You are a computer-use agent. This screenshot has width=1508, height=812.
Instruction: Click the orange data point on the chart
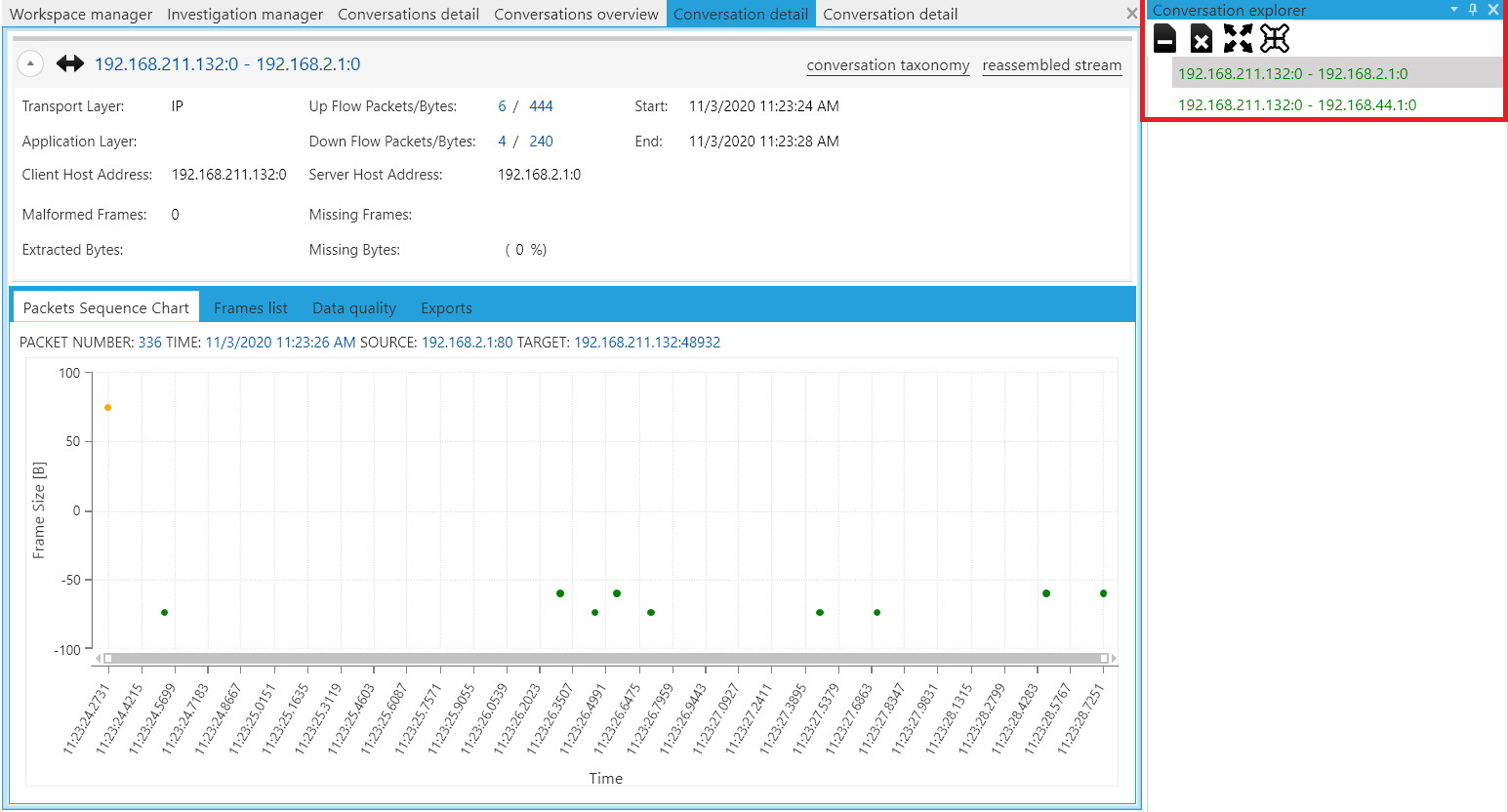coord(108,408)
